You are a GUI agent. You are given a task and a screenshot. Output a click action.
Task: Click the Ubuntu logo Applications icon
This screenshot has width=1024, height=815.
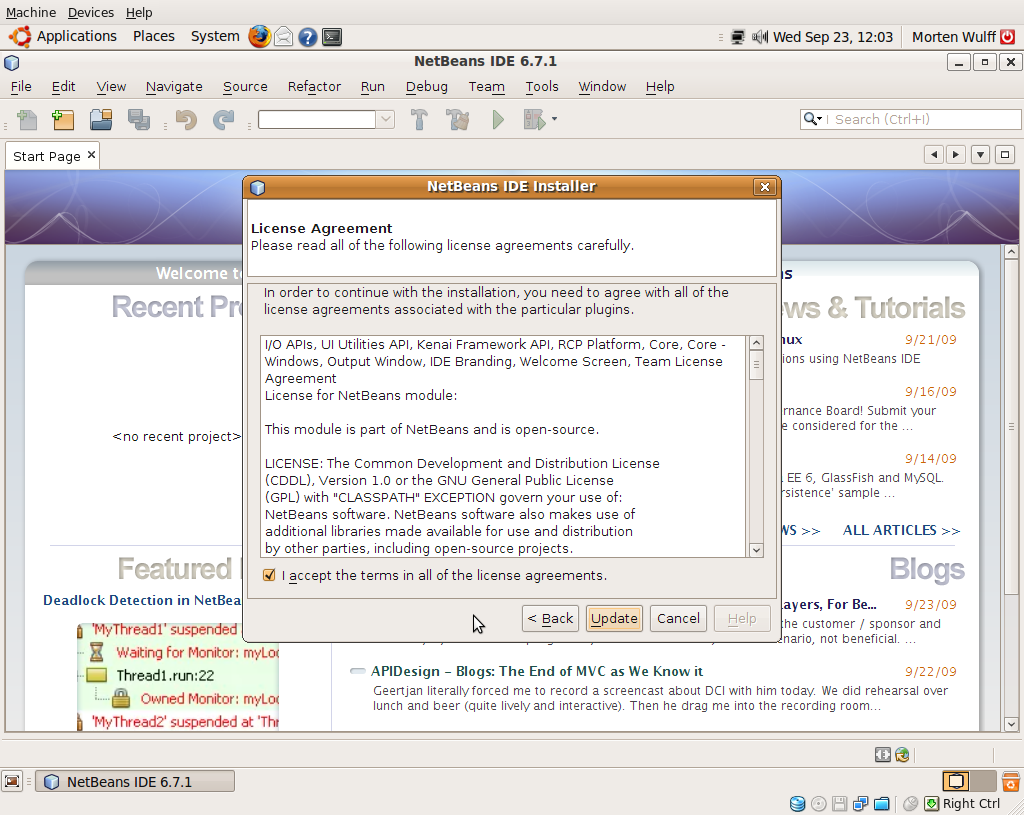(20, 37)
